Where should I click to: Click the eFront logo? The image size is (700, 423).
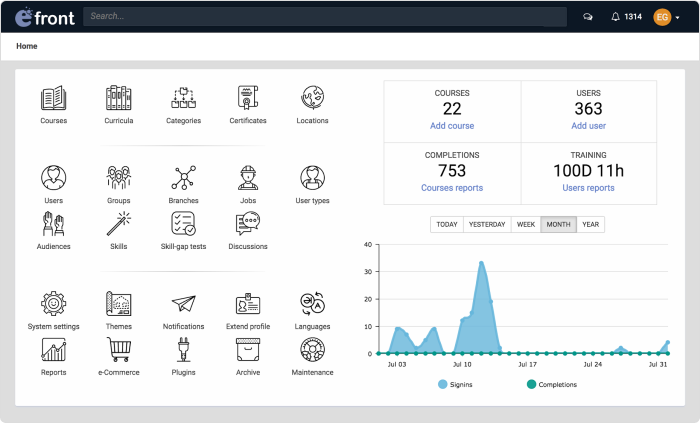(x=45, y=17)
